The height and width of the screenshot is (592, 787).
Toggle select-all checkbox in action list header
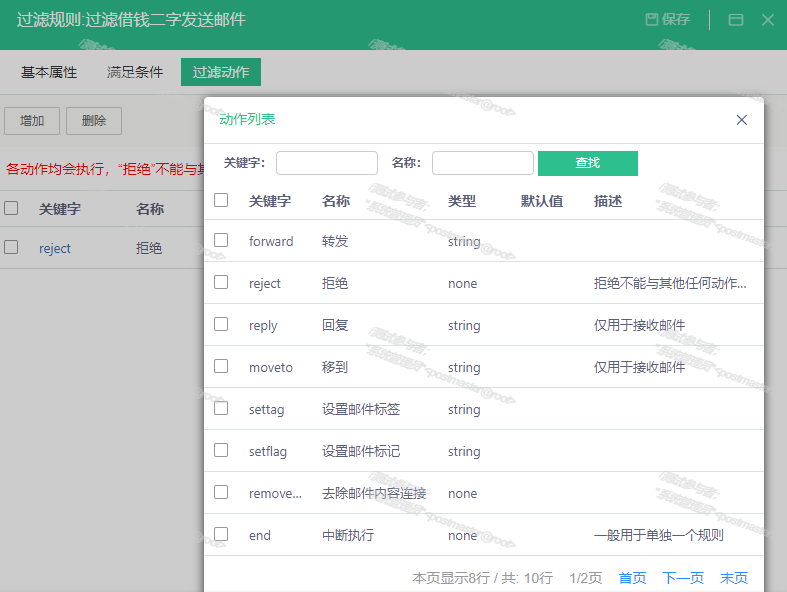click(221, 200)
